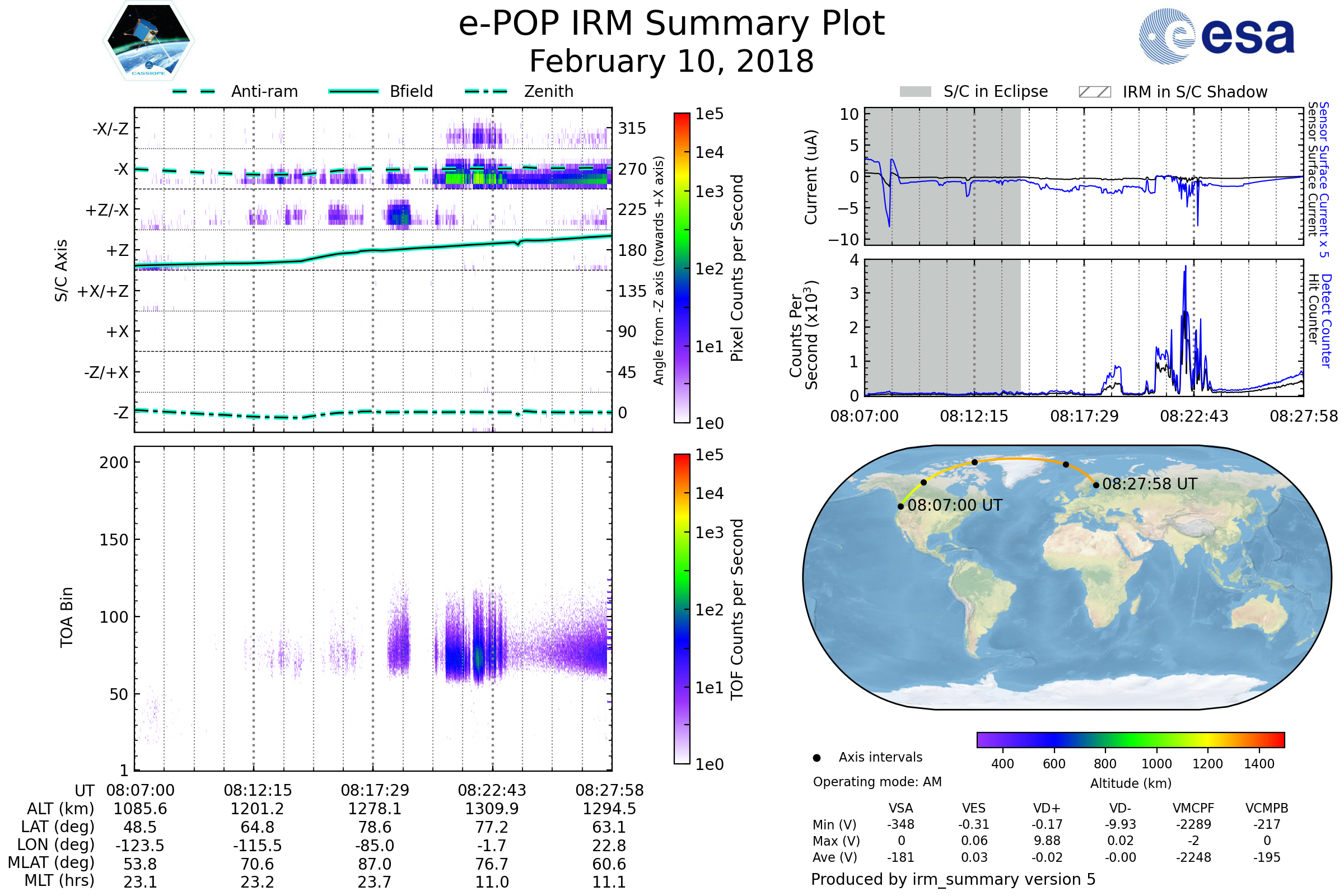Click the CASSIOPE mission hexagon logo
Screen dimensions: 1344x896
148,41
